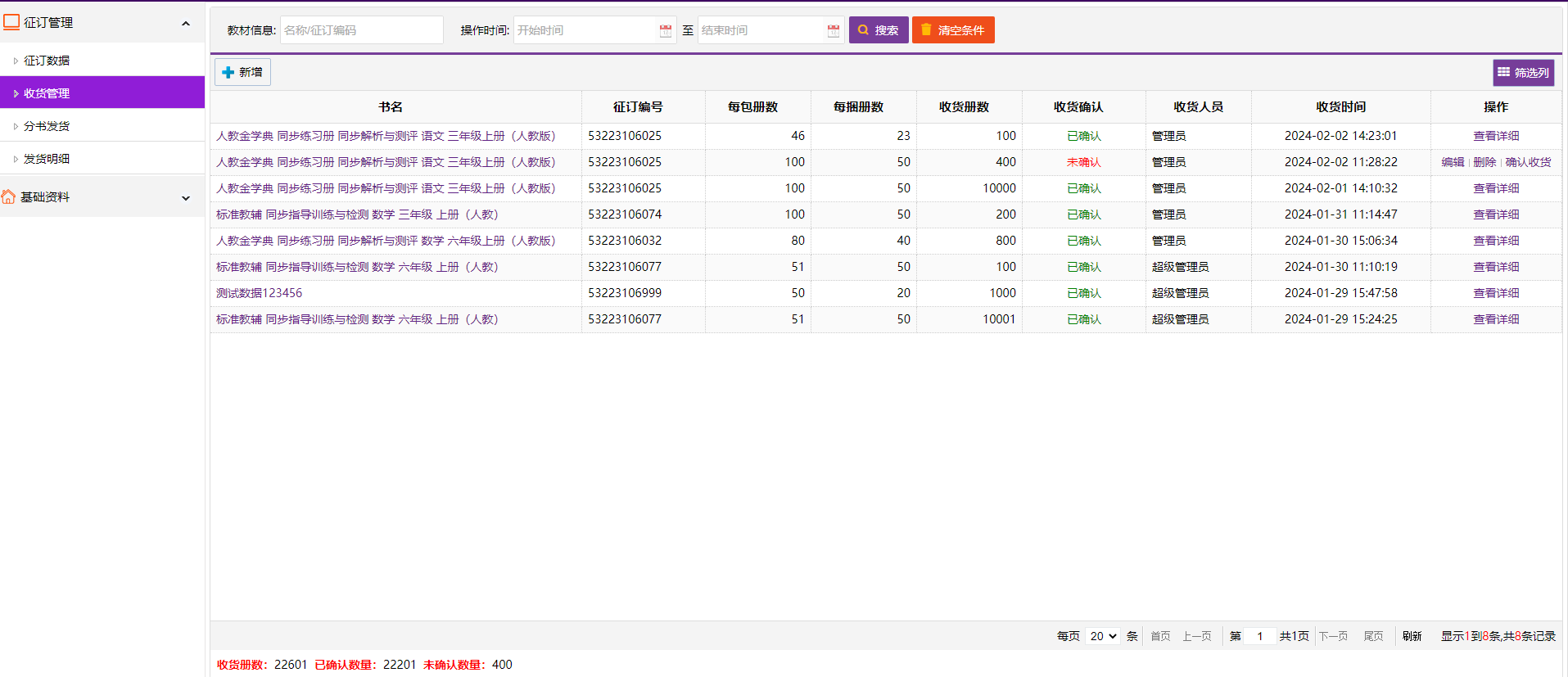
Task: Collapse the 征订管理 section chevron
Action: point(186,23)
